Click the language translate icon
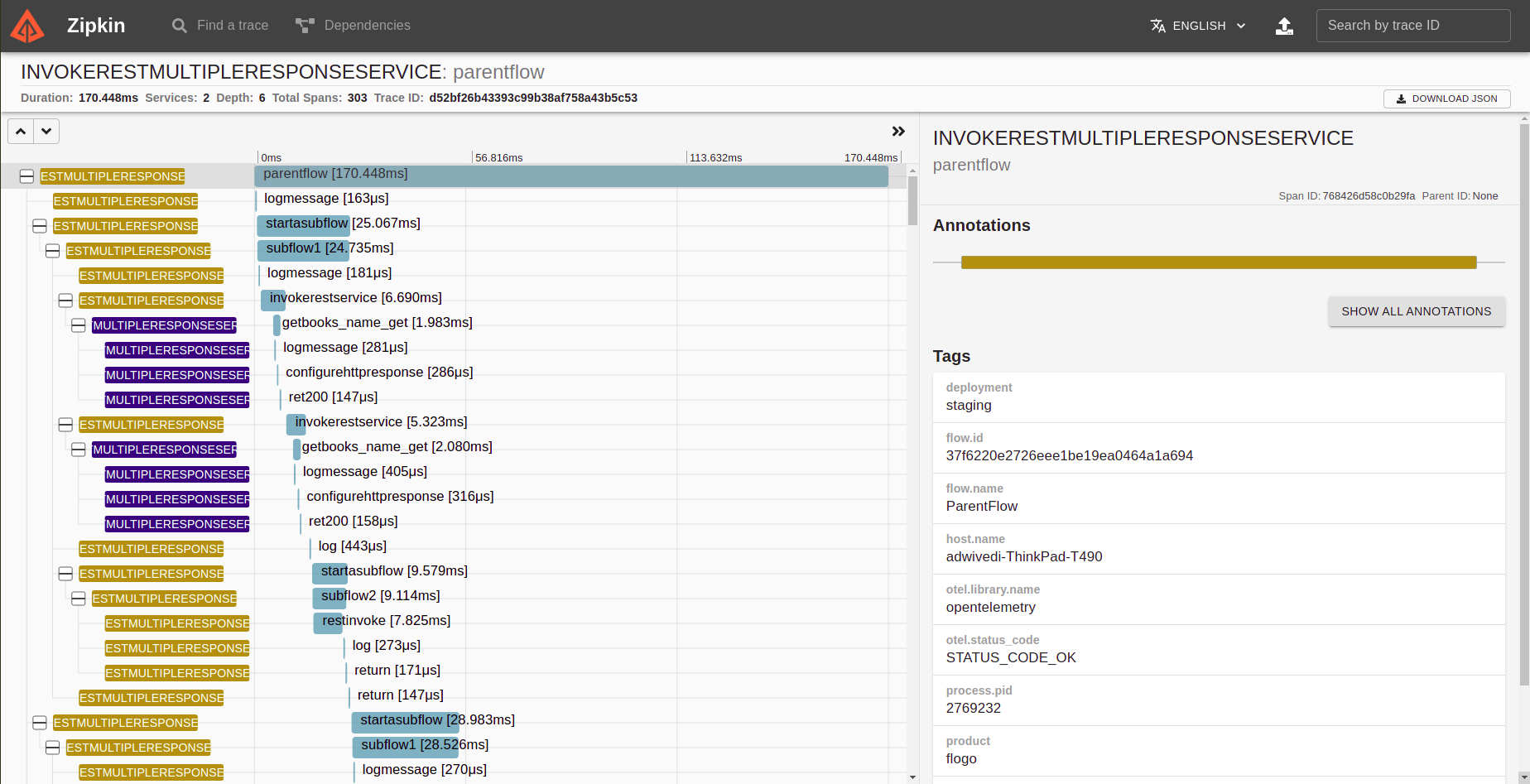 pyautogui.click(x=1157, y=26)
